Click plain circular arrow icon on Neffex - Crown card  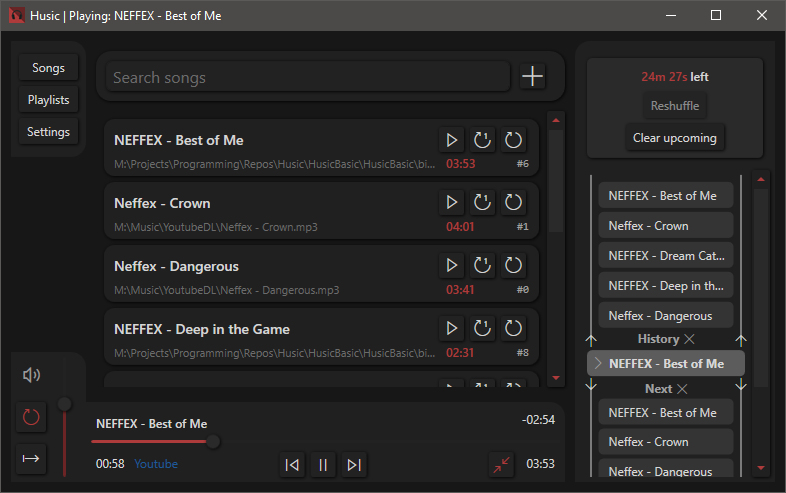(x=513, y=203)
